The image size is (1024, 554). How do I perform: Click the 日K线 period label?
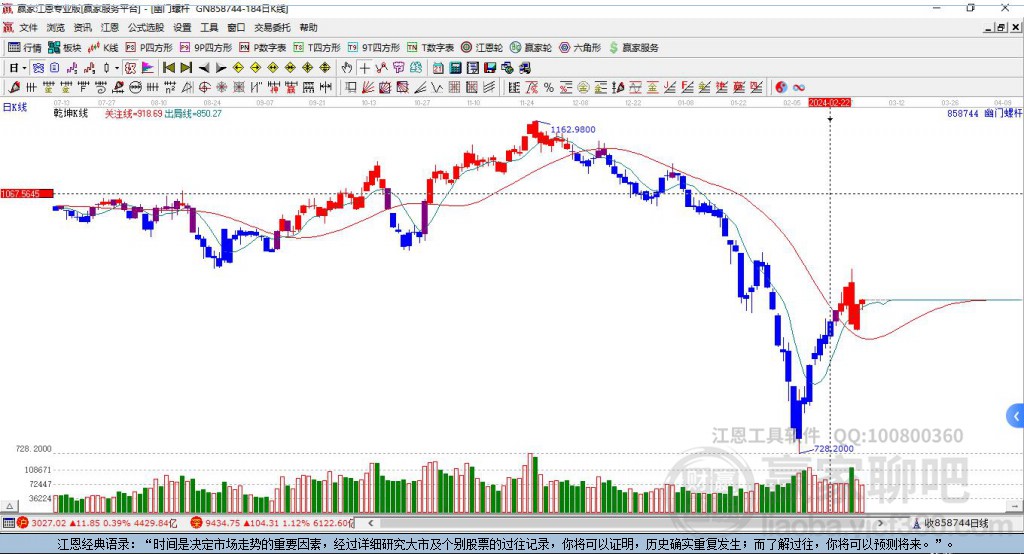[15, 107]
